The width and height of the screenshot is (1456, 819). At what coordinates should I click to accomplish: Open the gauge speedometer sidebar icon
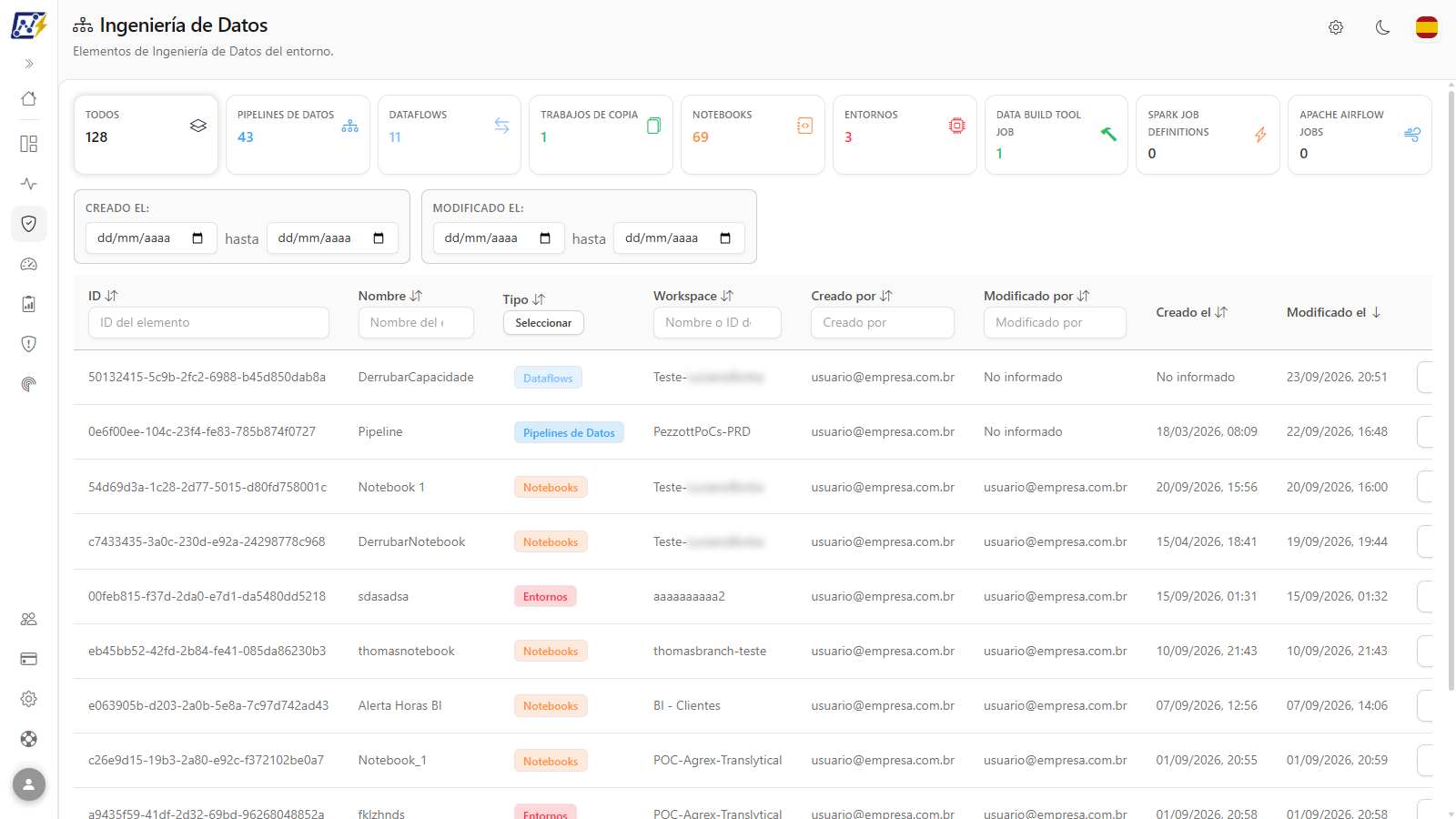(x=29, y=264)
